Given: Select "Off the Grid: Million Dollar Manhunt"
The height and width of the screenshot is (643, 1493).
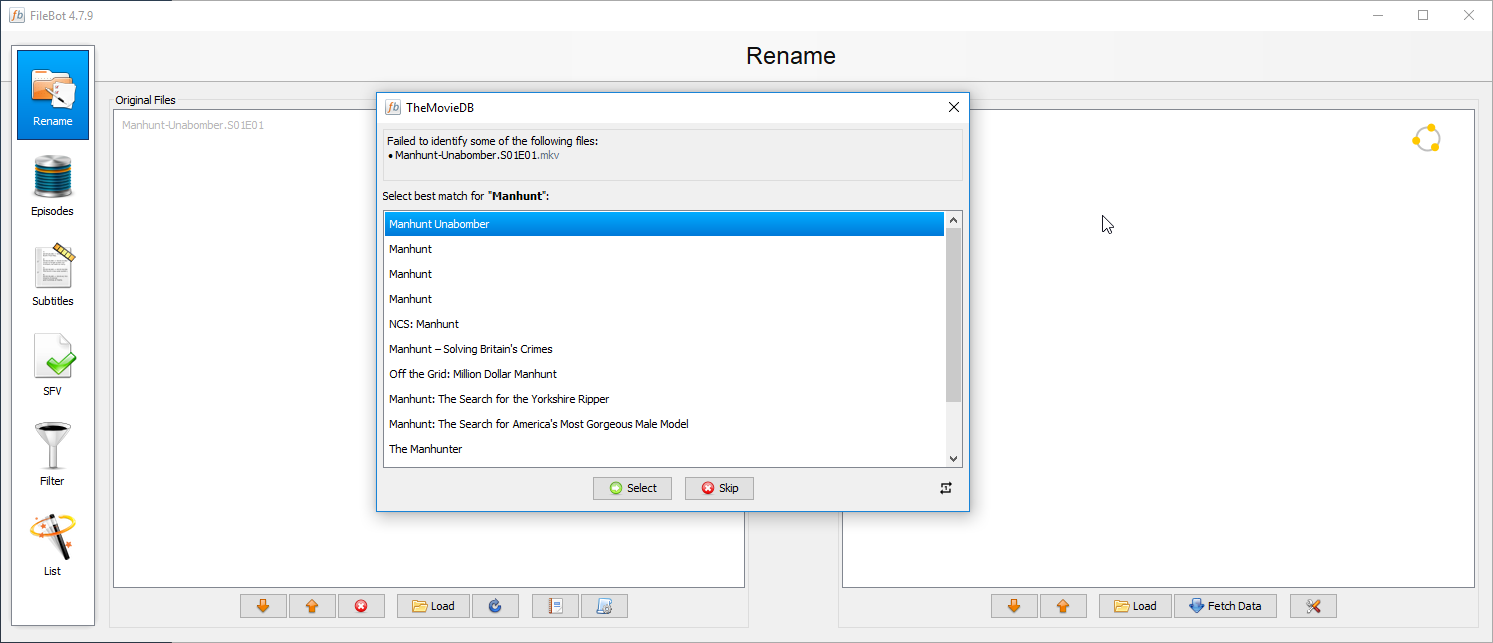Looking at the screenshot, I should (664, 374).
